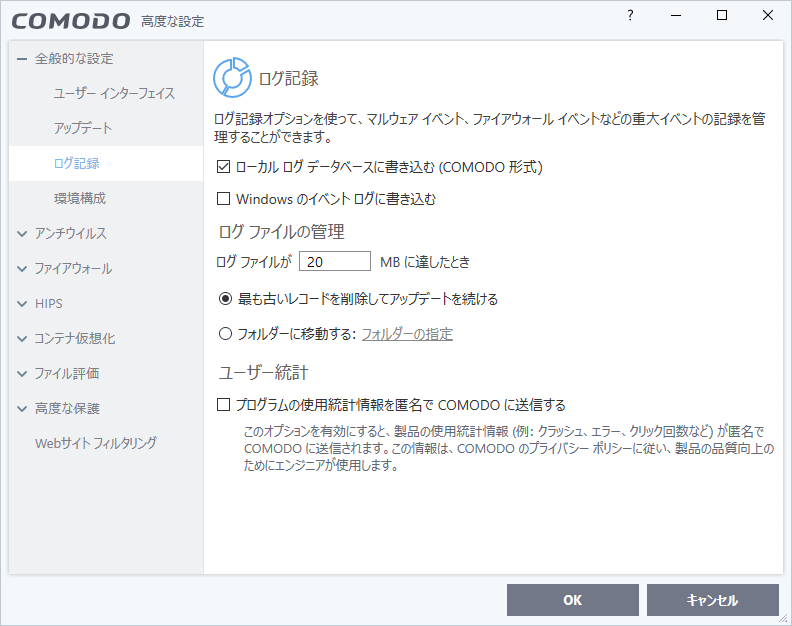This screenshot has width=792, height=626.
Task: Open アップデート settings page
Action: [x=83, y=129]
